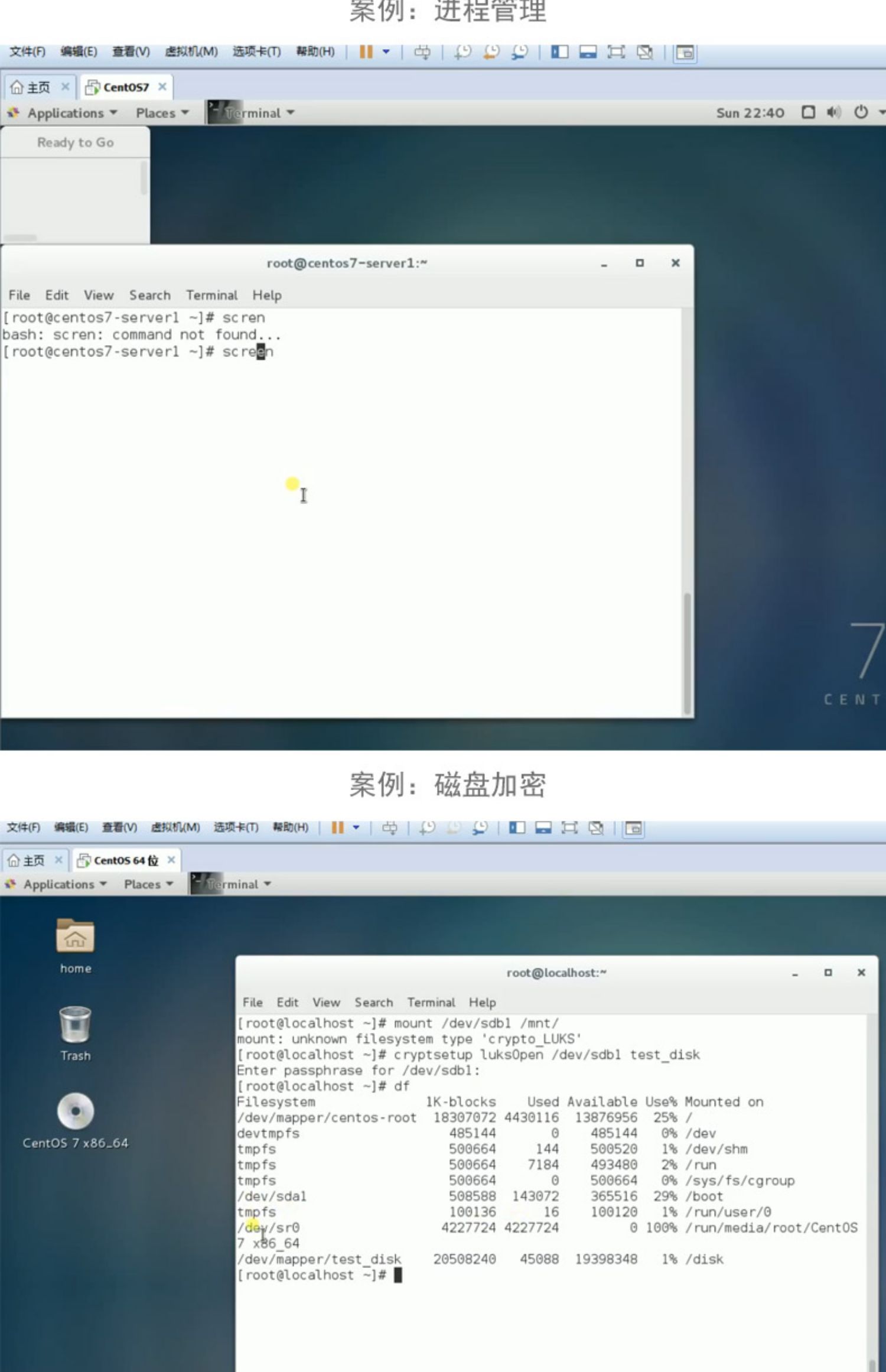Click the volume icon in the GNOME top bar
This screenshot has height=1372, width=886.
833,112
